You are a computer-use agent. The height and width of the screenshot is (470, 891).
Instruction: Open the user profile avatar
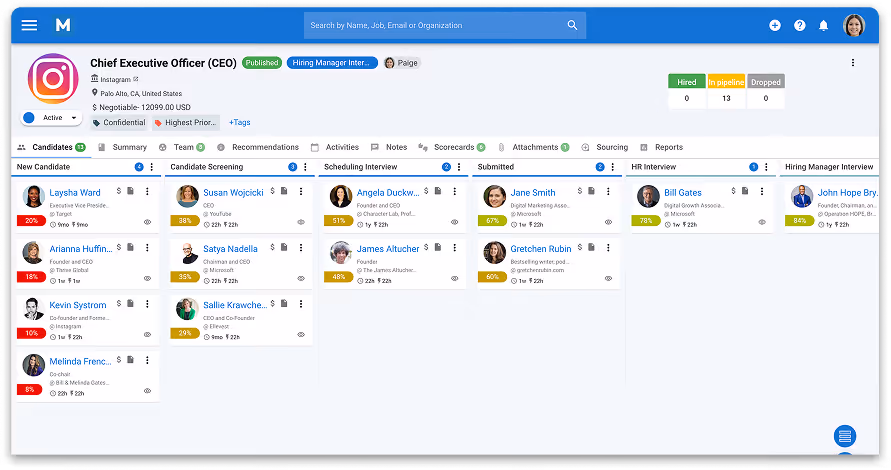click(x=853, y=25)
